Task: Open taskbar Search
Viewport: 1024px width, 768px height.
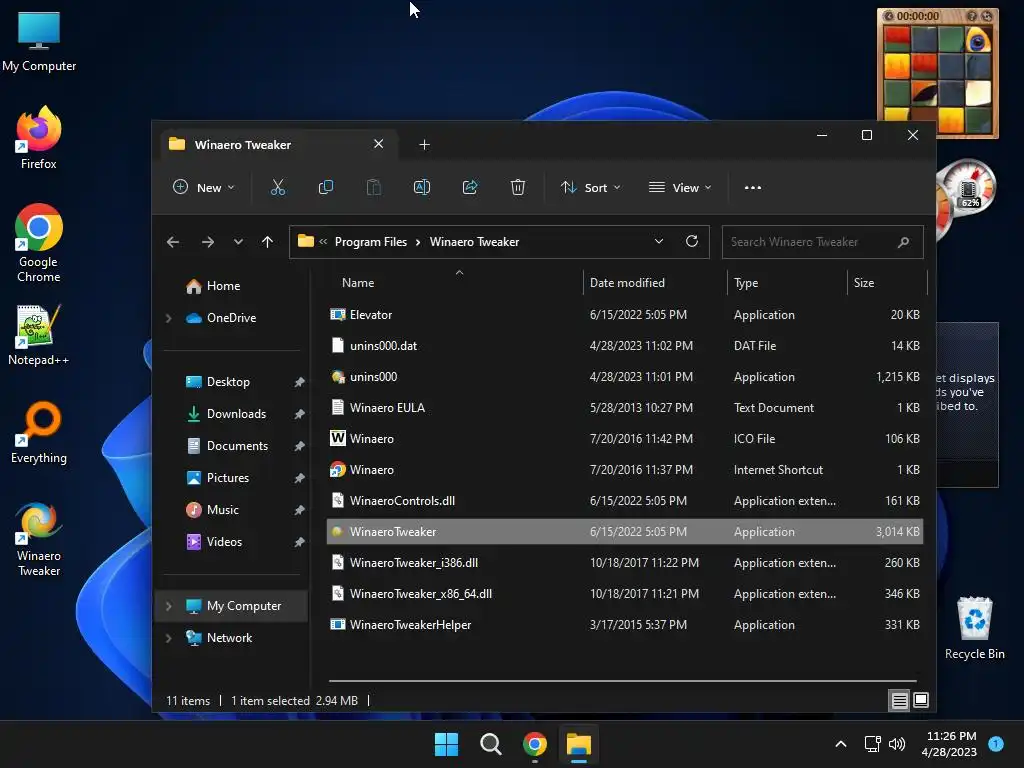Action: click(490, 744)
